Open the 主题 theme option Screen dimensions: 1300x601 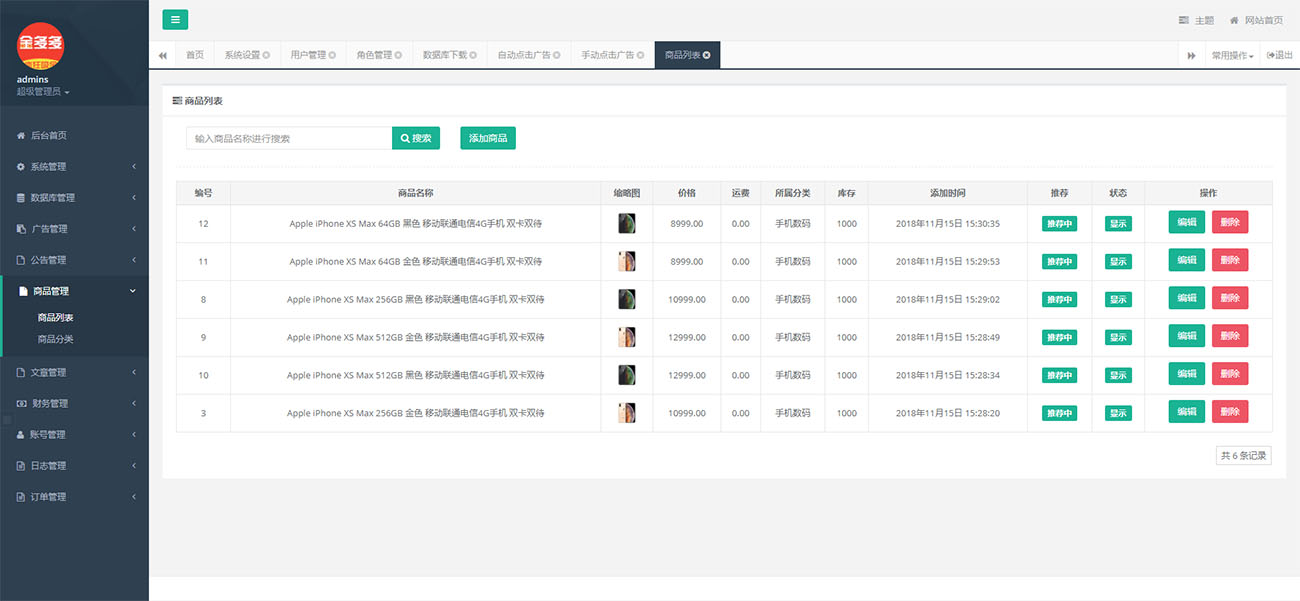(1196, 20)
